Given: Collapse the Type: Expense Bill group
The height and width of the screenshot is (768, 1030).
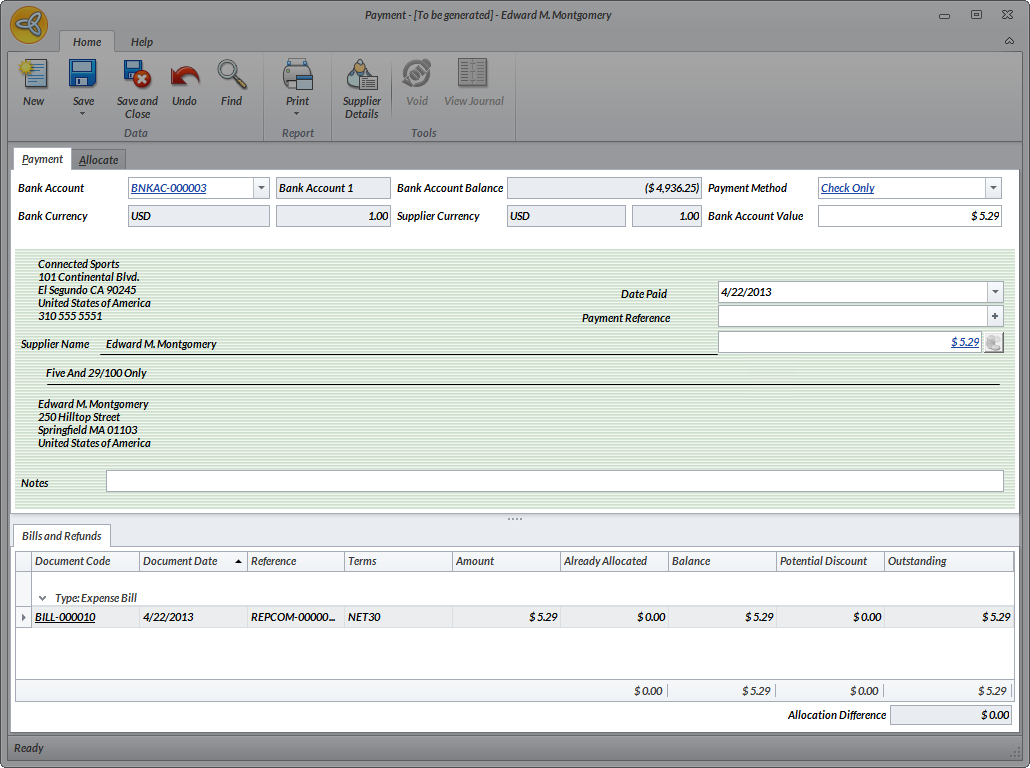Looking at the screenshot, I should tap(42, 598).
